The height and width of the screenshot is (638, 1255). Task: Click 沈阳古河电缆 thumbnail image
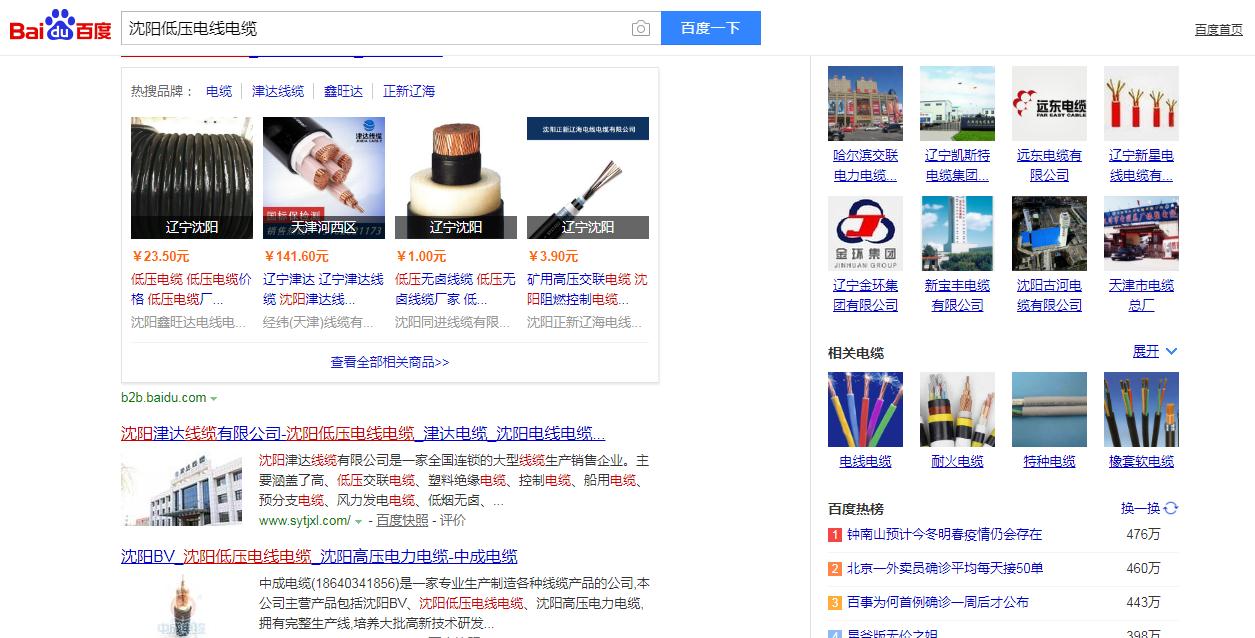pyautogui.click(x=1050, y=233)
